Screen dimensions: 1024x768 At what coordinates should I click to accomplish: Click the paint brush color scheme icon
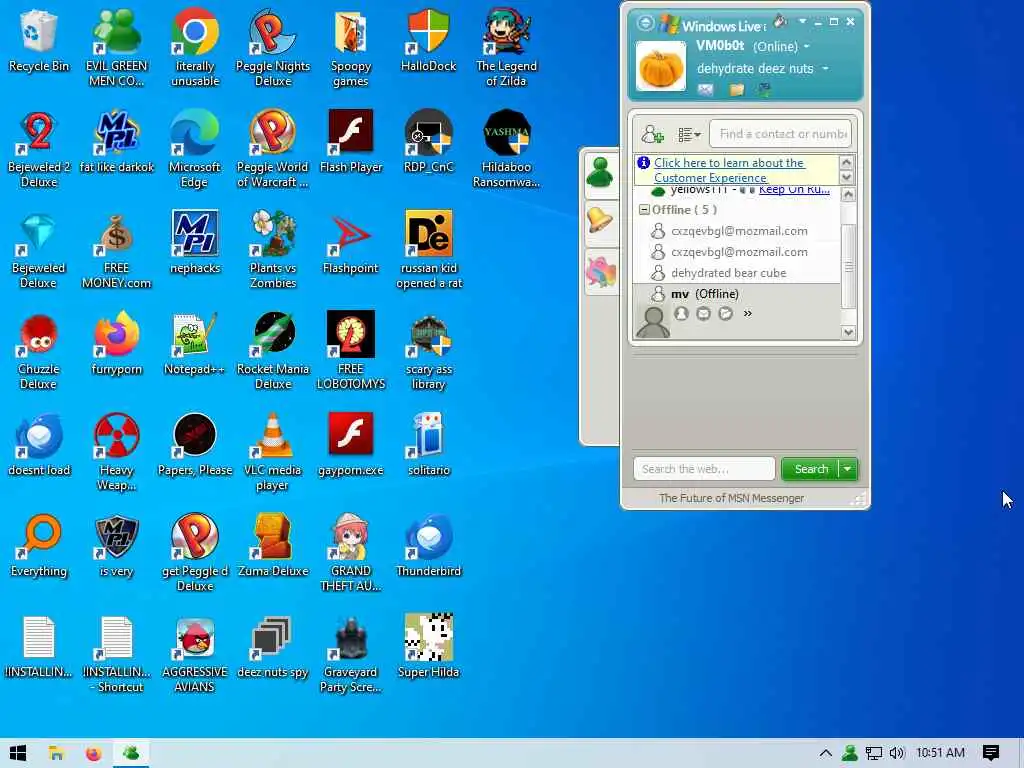(x=780, y=22)
